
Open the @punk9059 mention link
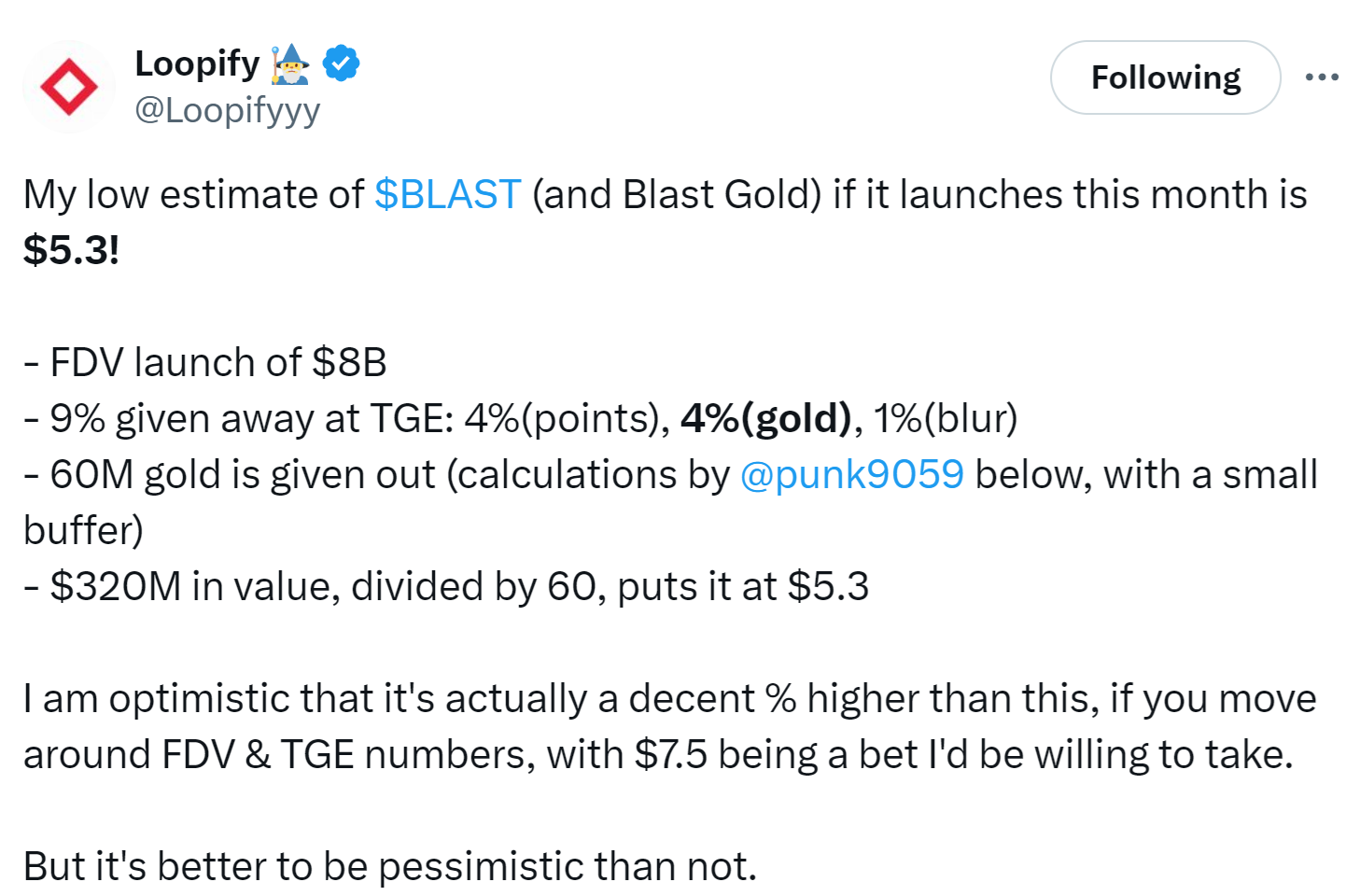tap(851, 474)
